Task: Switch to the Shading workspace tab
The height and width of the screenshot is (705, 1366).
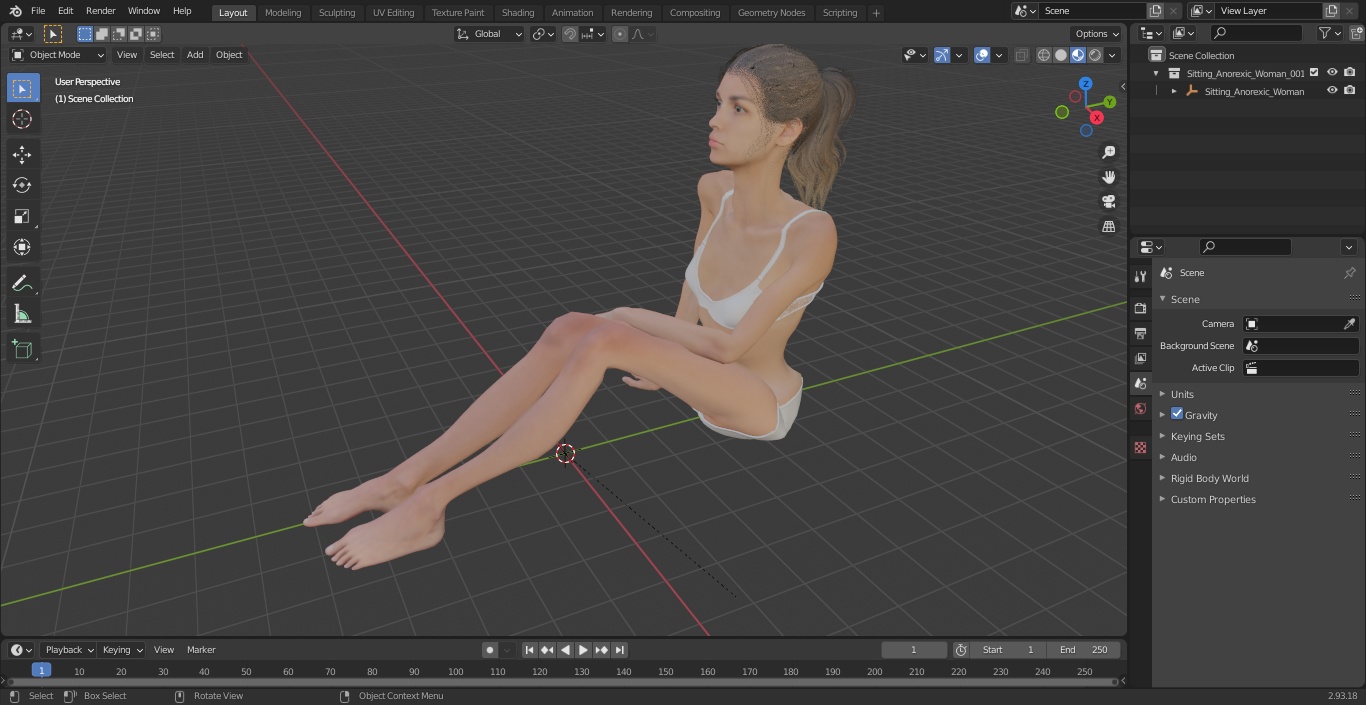Action: pyautogui.click(x=518, y=13)
